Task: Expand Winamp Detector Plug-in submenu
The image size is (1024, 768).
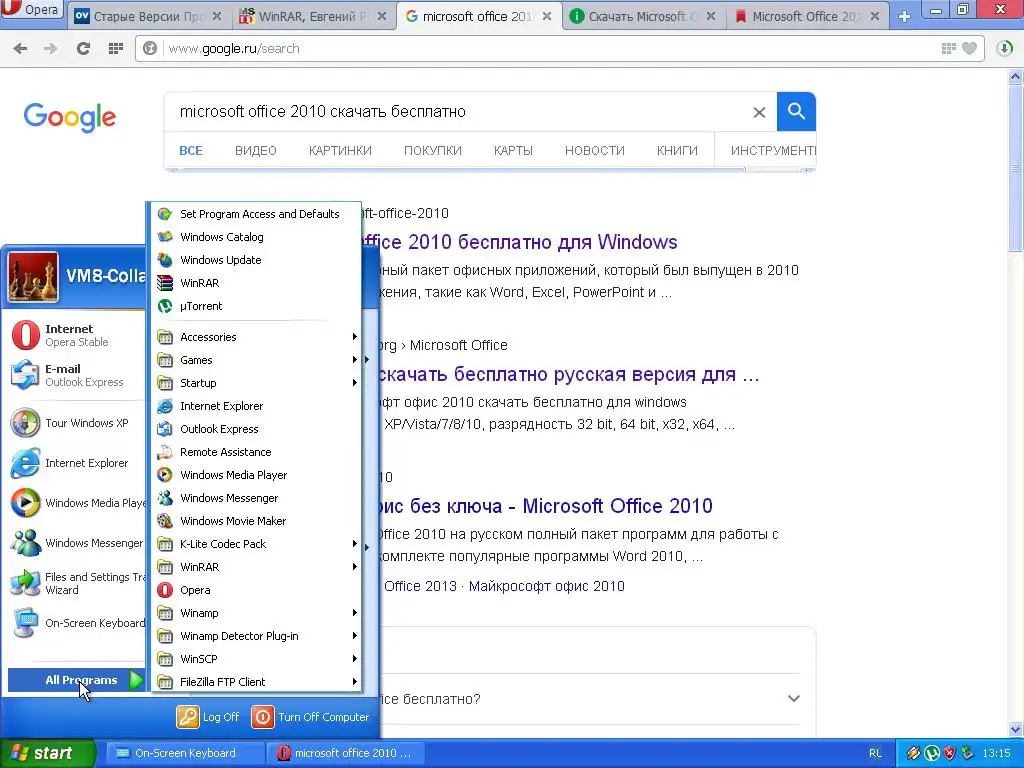Action: click(256, 636)
